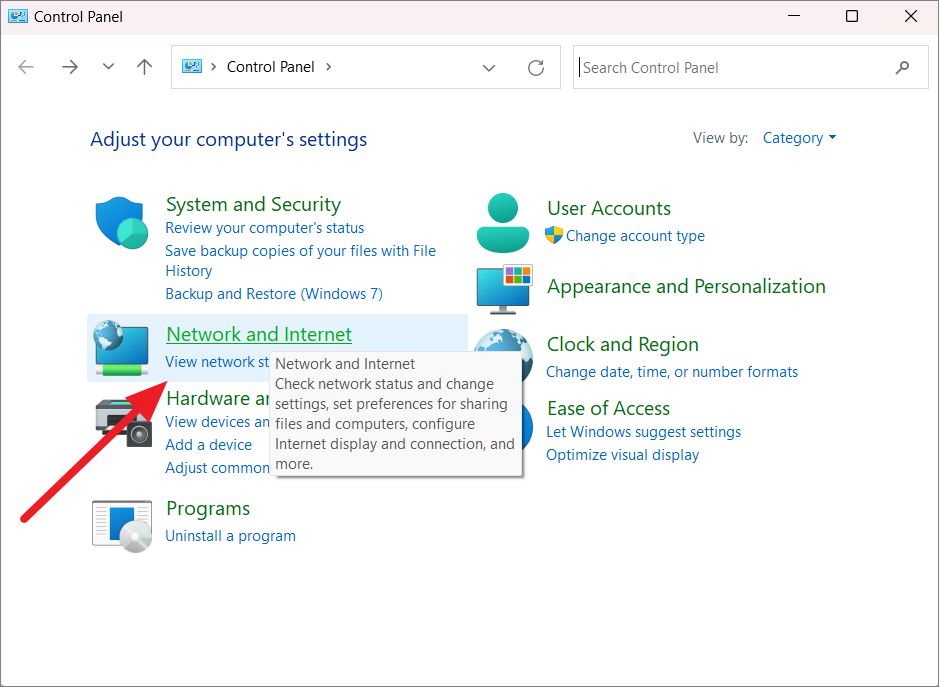This screenshot has width=939, height=687.
Task: Click the Programs disc icon
Action: click(x=122, y=526)
